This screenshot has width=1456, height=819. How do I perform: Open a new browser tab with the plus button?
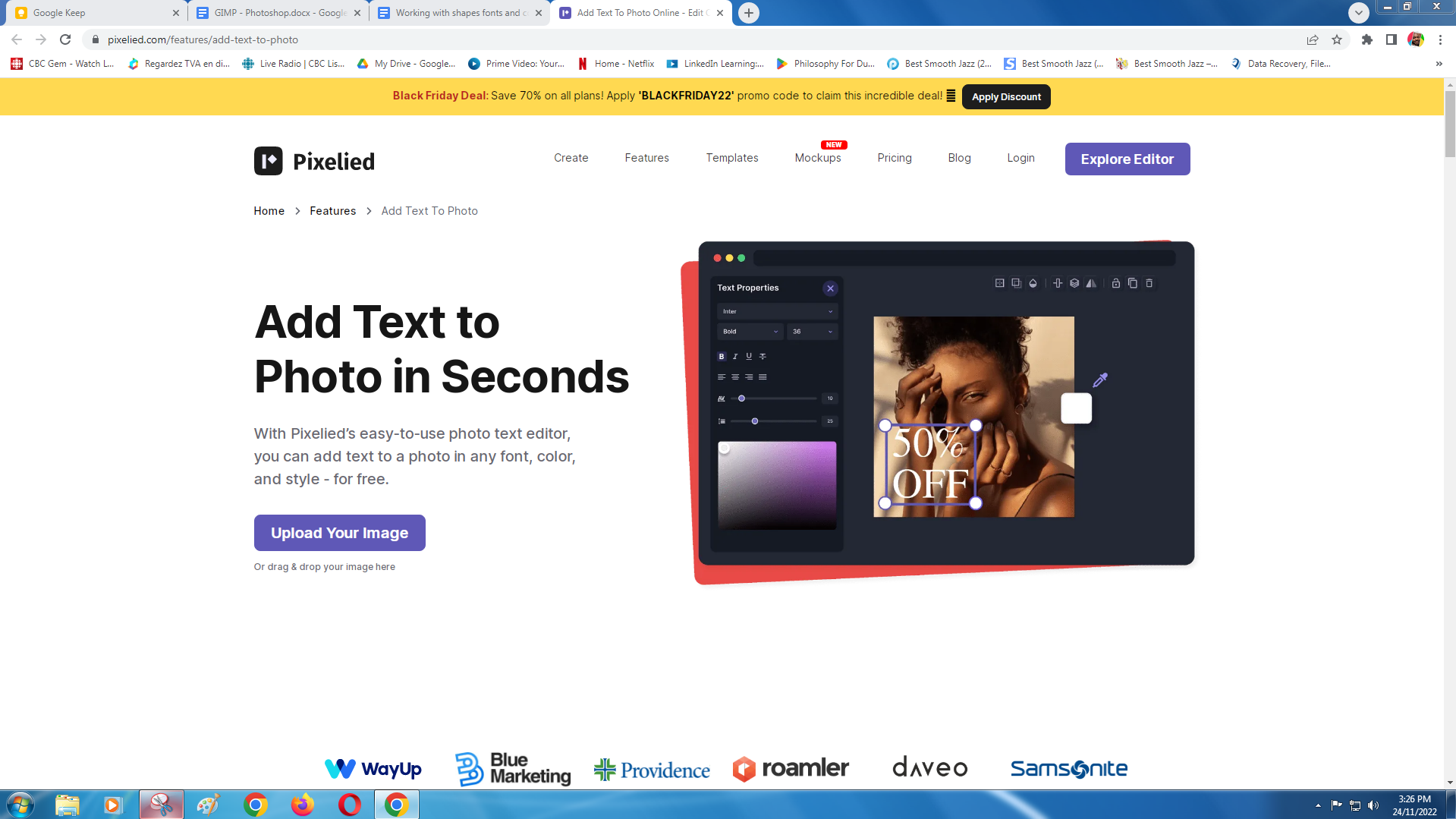pos(748,13)
